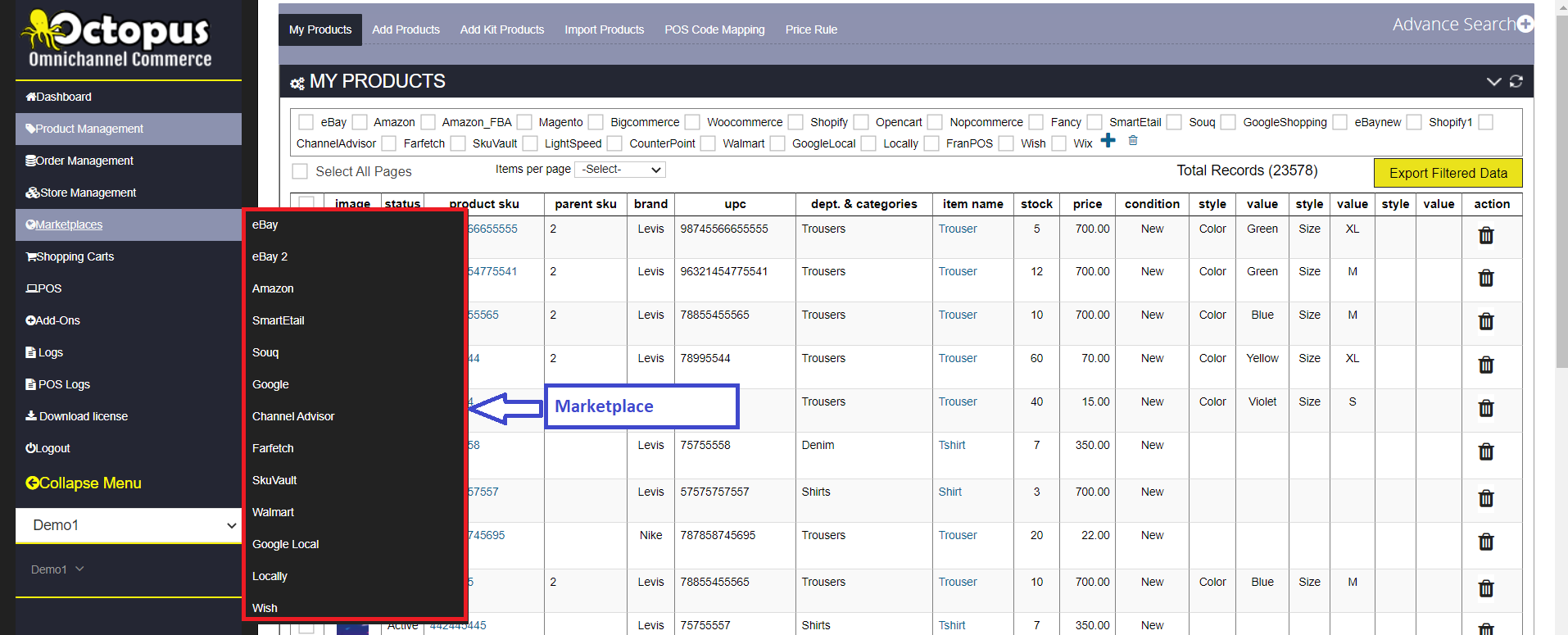Click the blue plus icon after Wix
The width and height of the screenshot is (1568, 635).
click(x=1108, y=141)
